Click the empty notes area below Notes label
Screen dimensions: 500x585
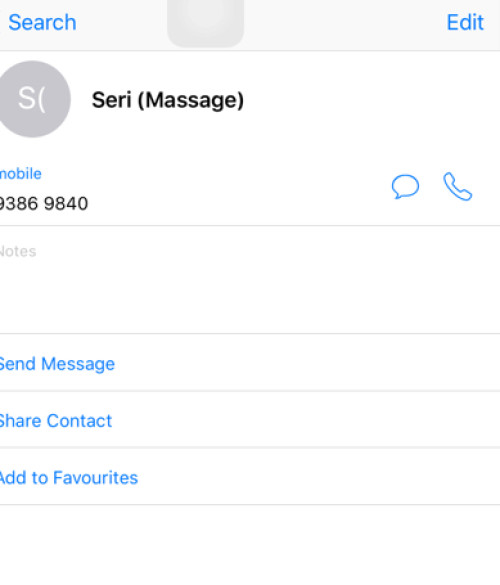pyautogui.click(x=250, y=297)
